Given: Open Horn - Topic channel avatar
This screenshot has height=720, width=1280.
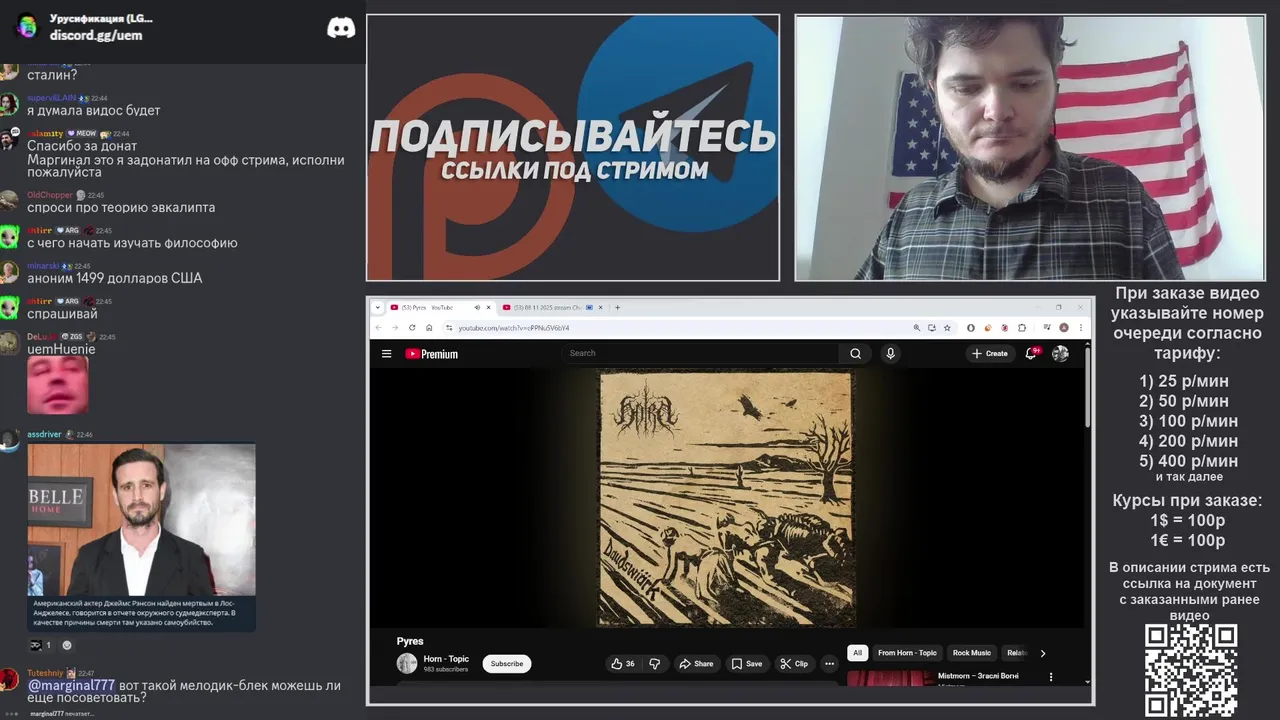Looking at the screenshot, I should tap(407, 663).
